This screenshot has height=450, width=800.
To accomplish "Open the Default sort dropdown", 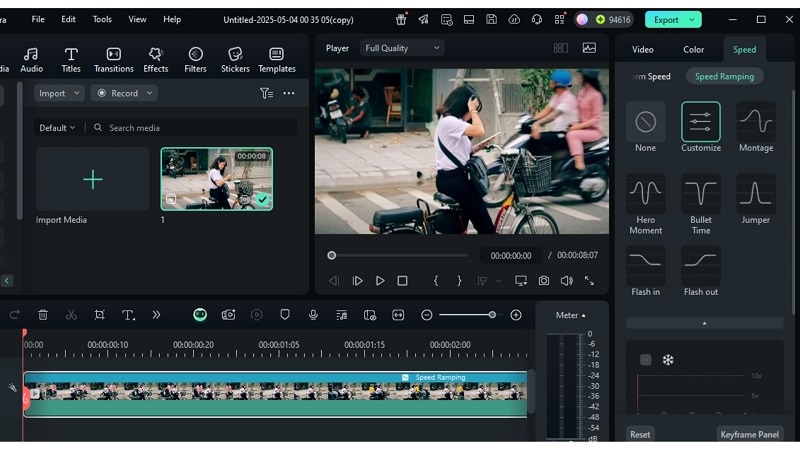I will click(57, 128).
